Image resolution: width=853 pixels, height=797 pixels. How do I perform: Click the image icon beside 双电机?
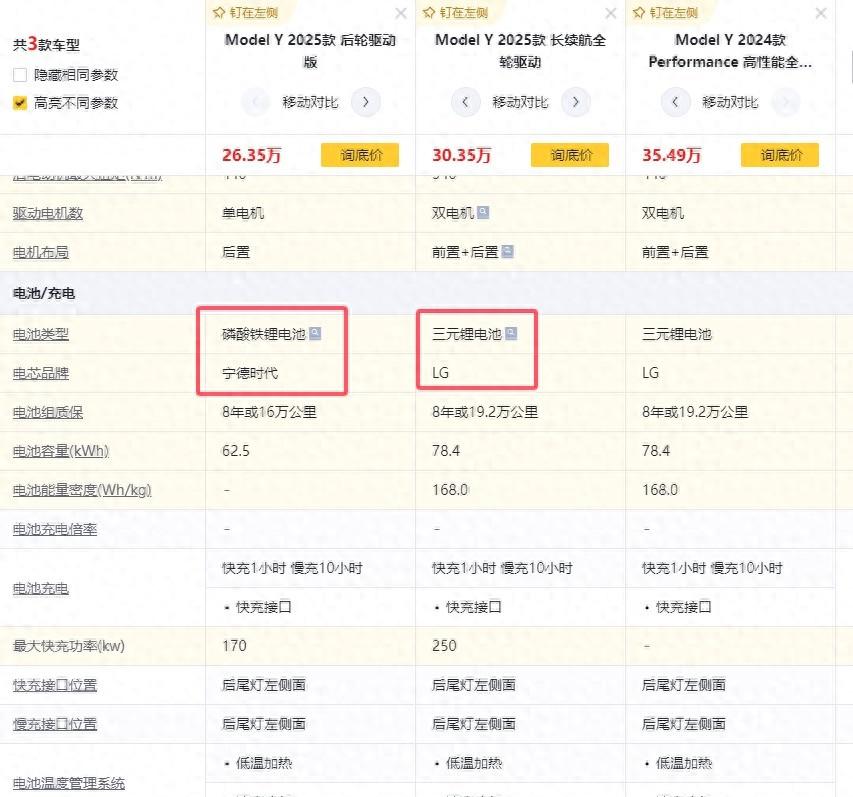pos(483,212)
